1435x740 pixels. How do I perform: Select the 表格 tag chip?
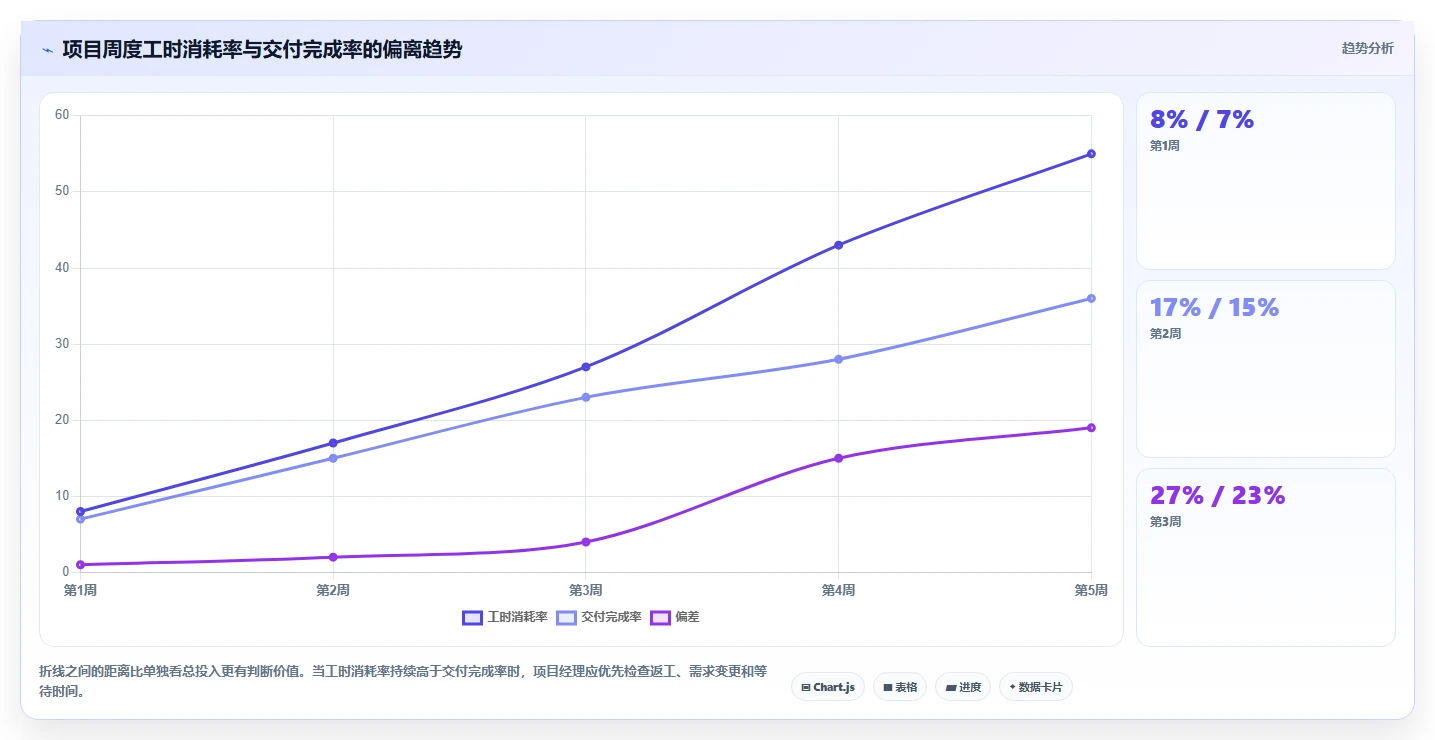point(900,687)
